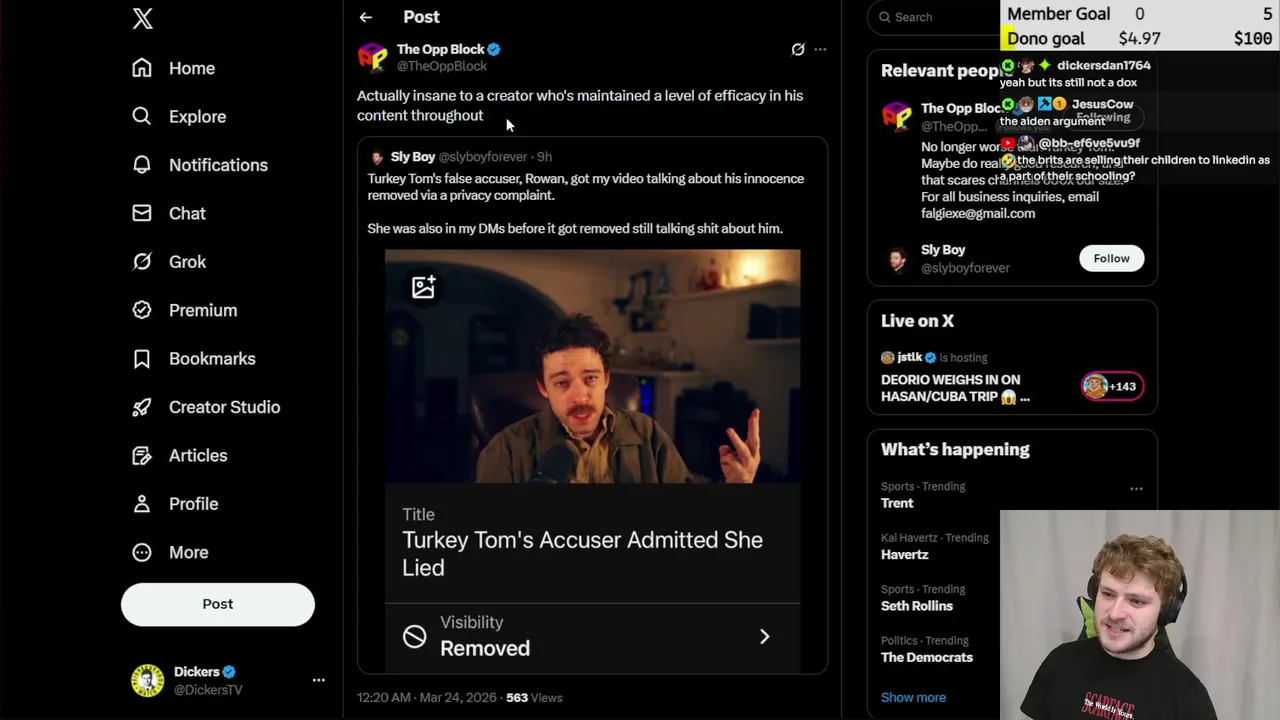Open @TheOppBlock handle link
The height and width of the screenshot is (720, 1280).
click(x=442, y=66)
